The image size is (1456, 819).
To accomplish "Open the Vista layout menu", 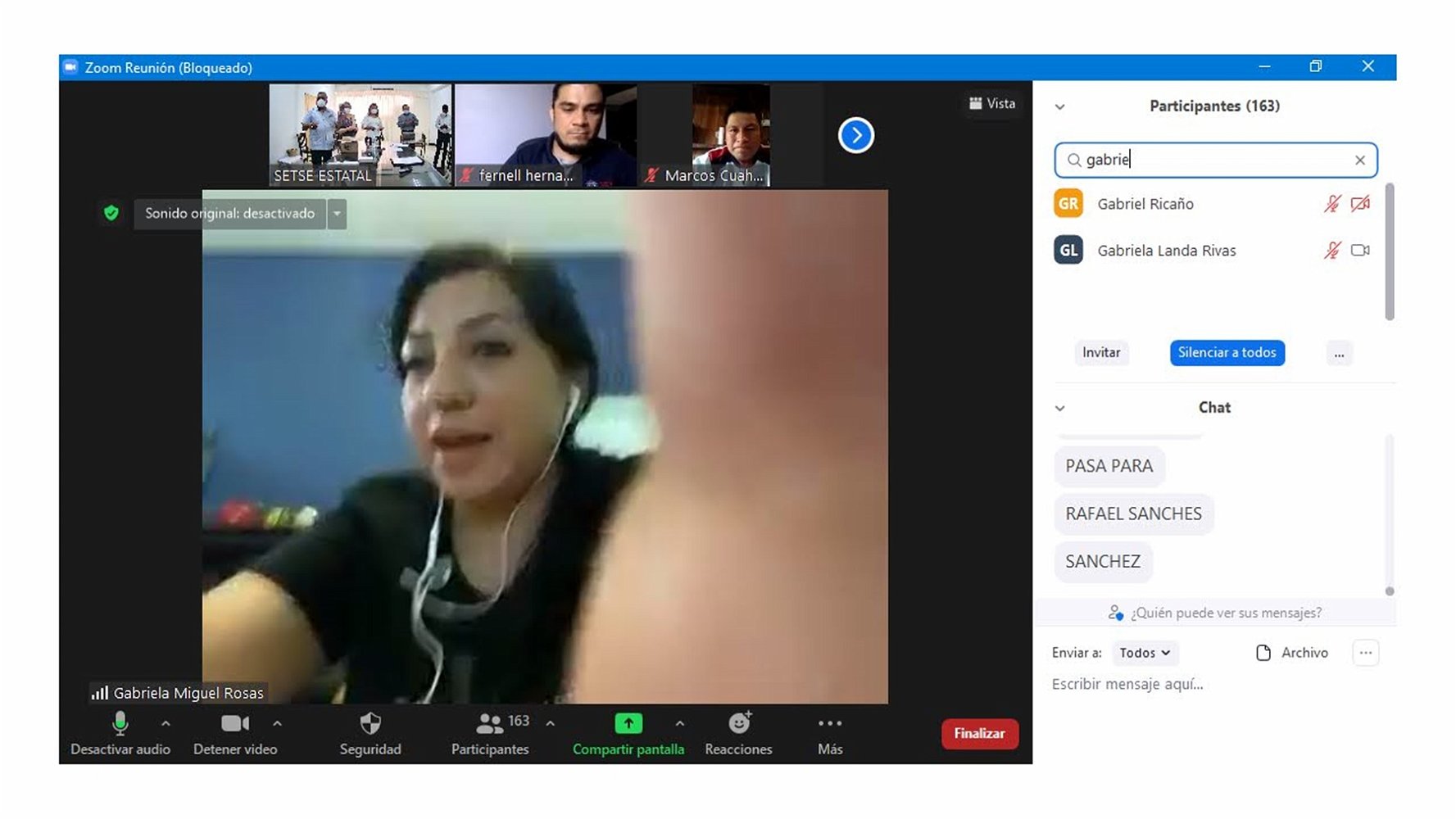I will click(x=992, y=103).
